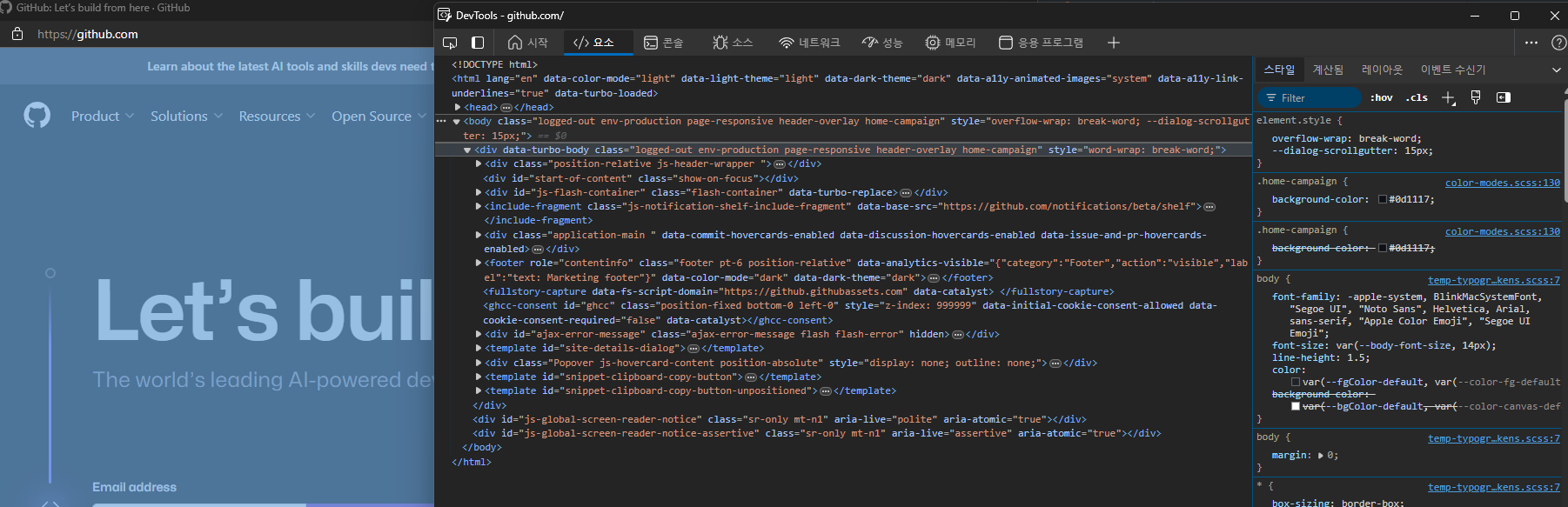
Task: Toggle device emulation toolbar icon
Action: (x=478, y=43)
